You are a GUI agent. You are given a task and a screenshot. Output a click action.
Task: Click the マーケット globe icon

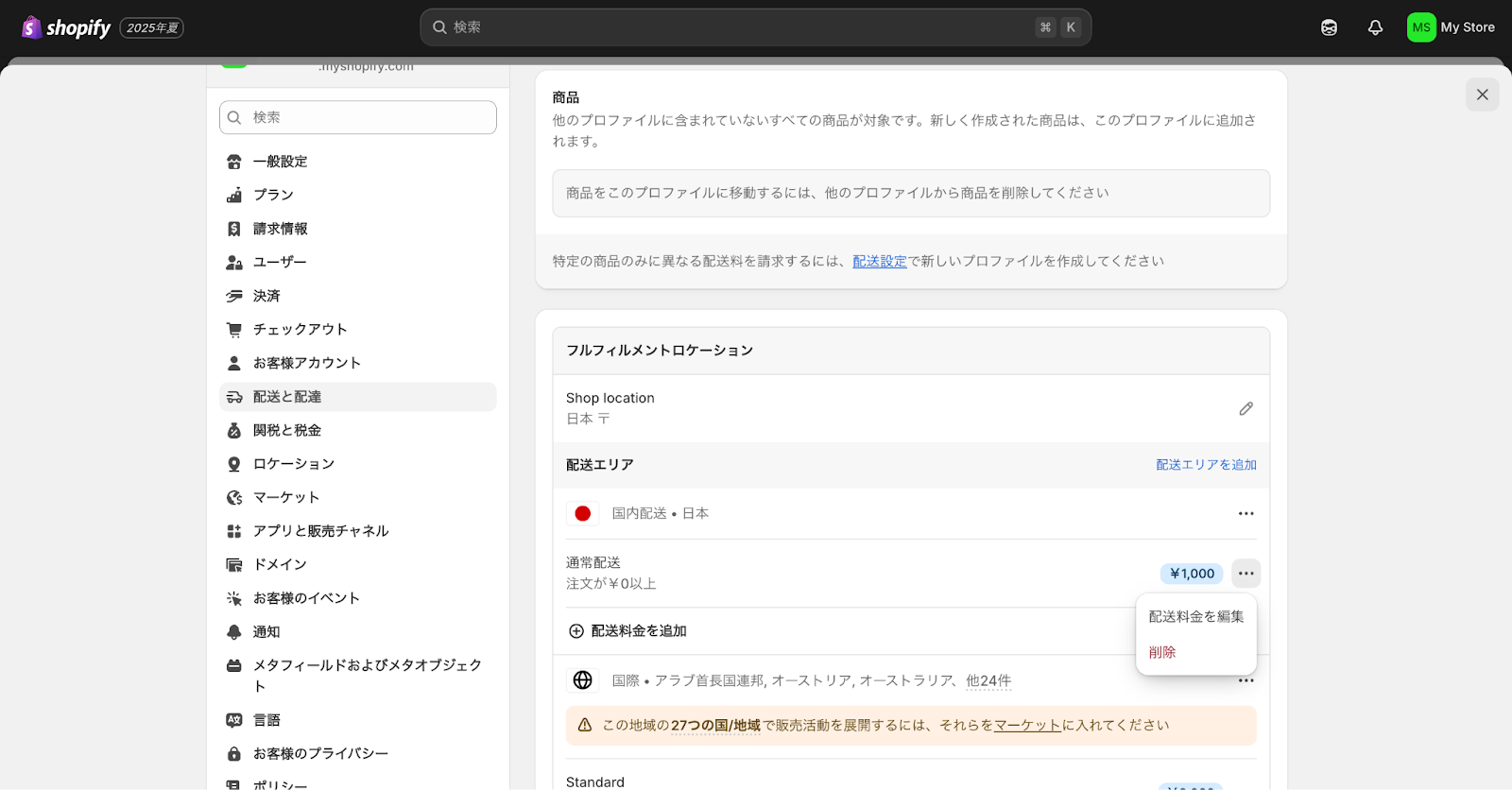pyautogui.click(x=234, y=497)
